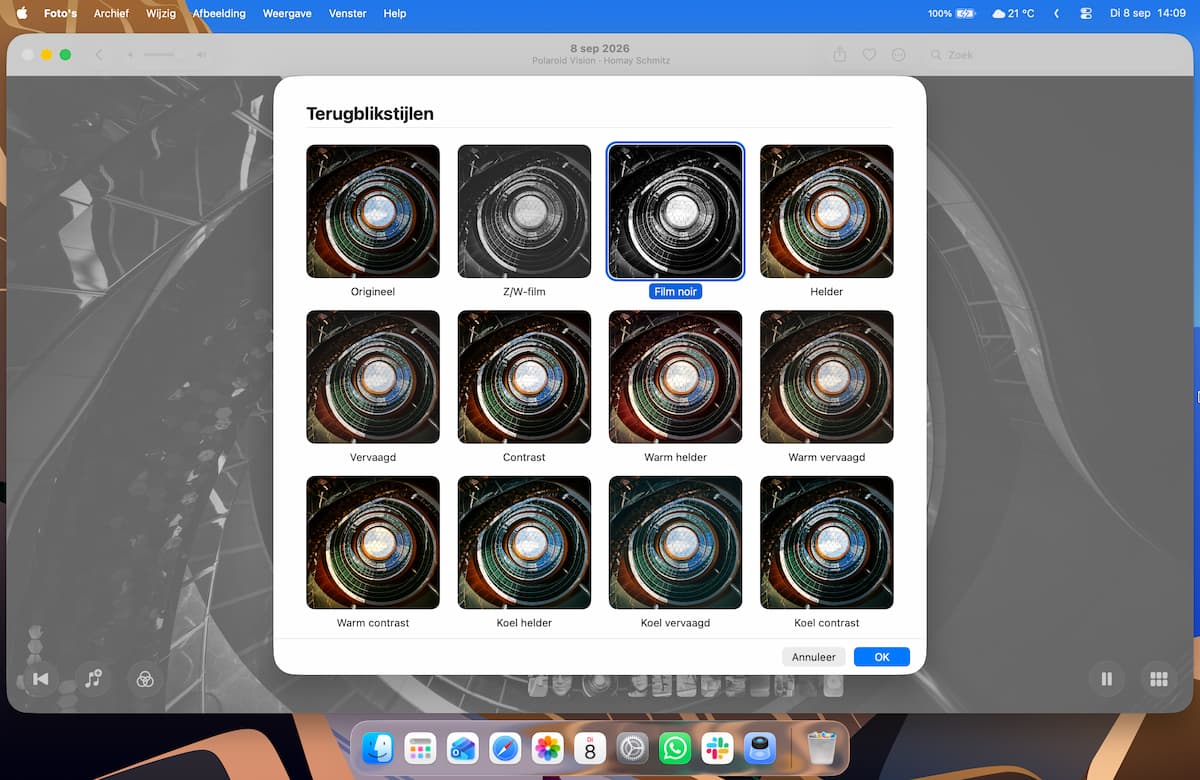Check the battery status icon
Image resolution: width=1200 pixels, height=780 pixels.
(x=951, y=14)
